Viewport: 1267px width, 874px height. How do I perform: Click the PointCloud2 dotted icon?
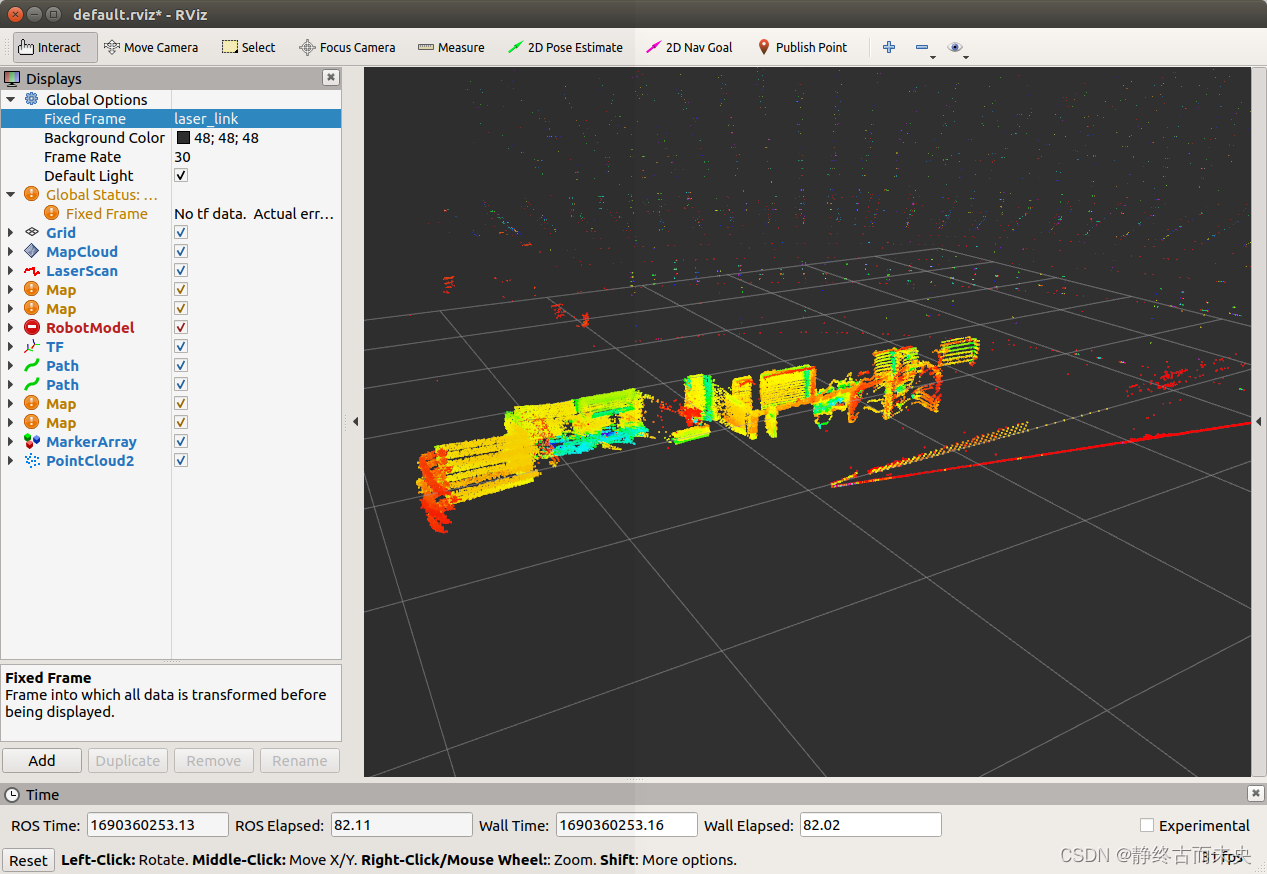pos(32,460)
